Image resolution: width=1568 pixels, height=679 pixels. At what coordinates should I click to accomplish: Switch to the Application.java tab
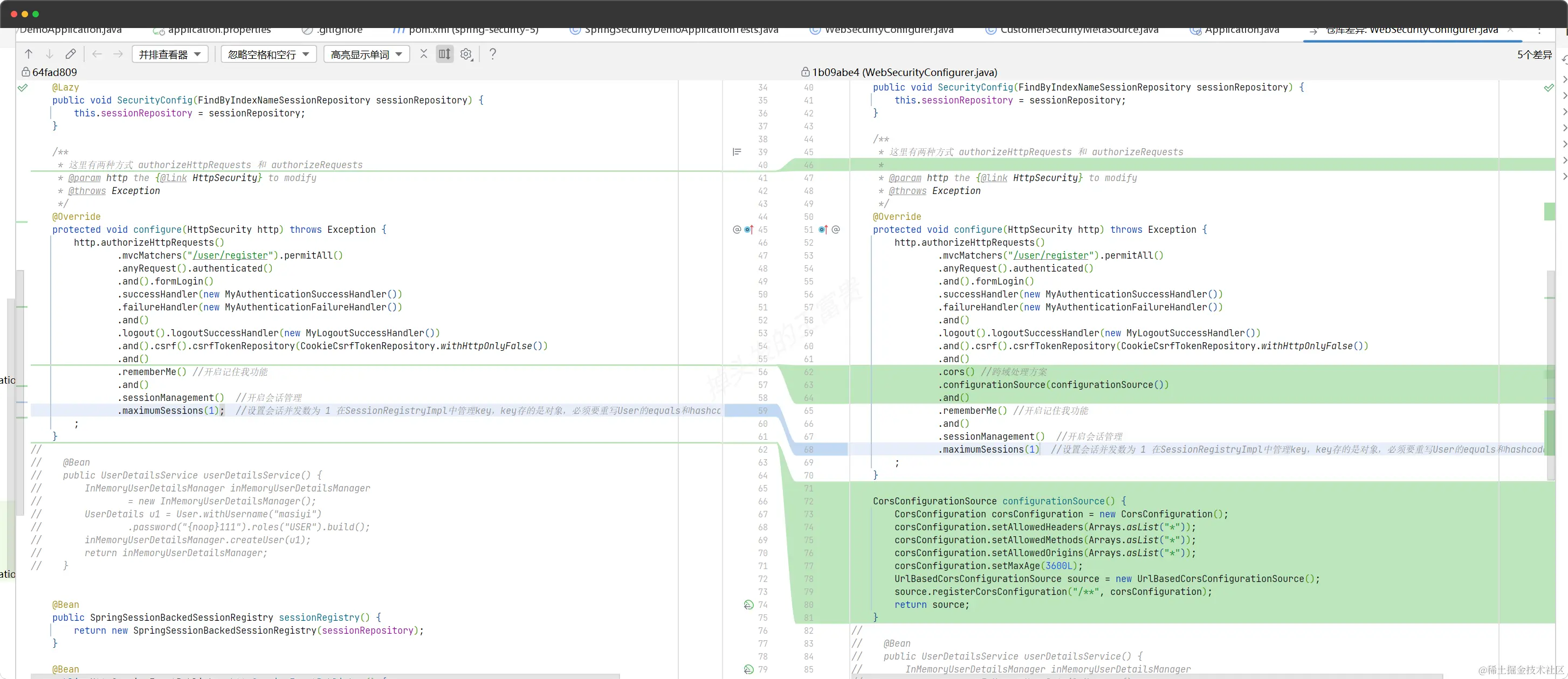coord(1235,30)
